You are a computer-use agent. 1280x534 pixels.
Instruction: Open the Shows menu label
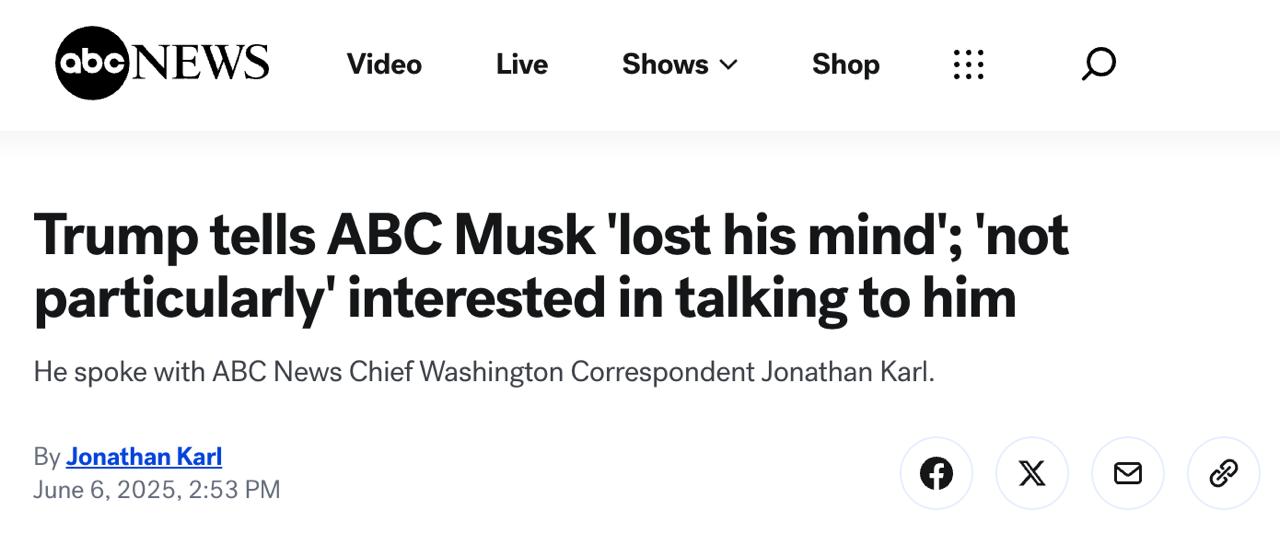665,64
